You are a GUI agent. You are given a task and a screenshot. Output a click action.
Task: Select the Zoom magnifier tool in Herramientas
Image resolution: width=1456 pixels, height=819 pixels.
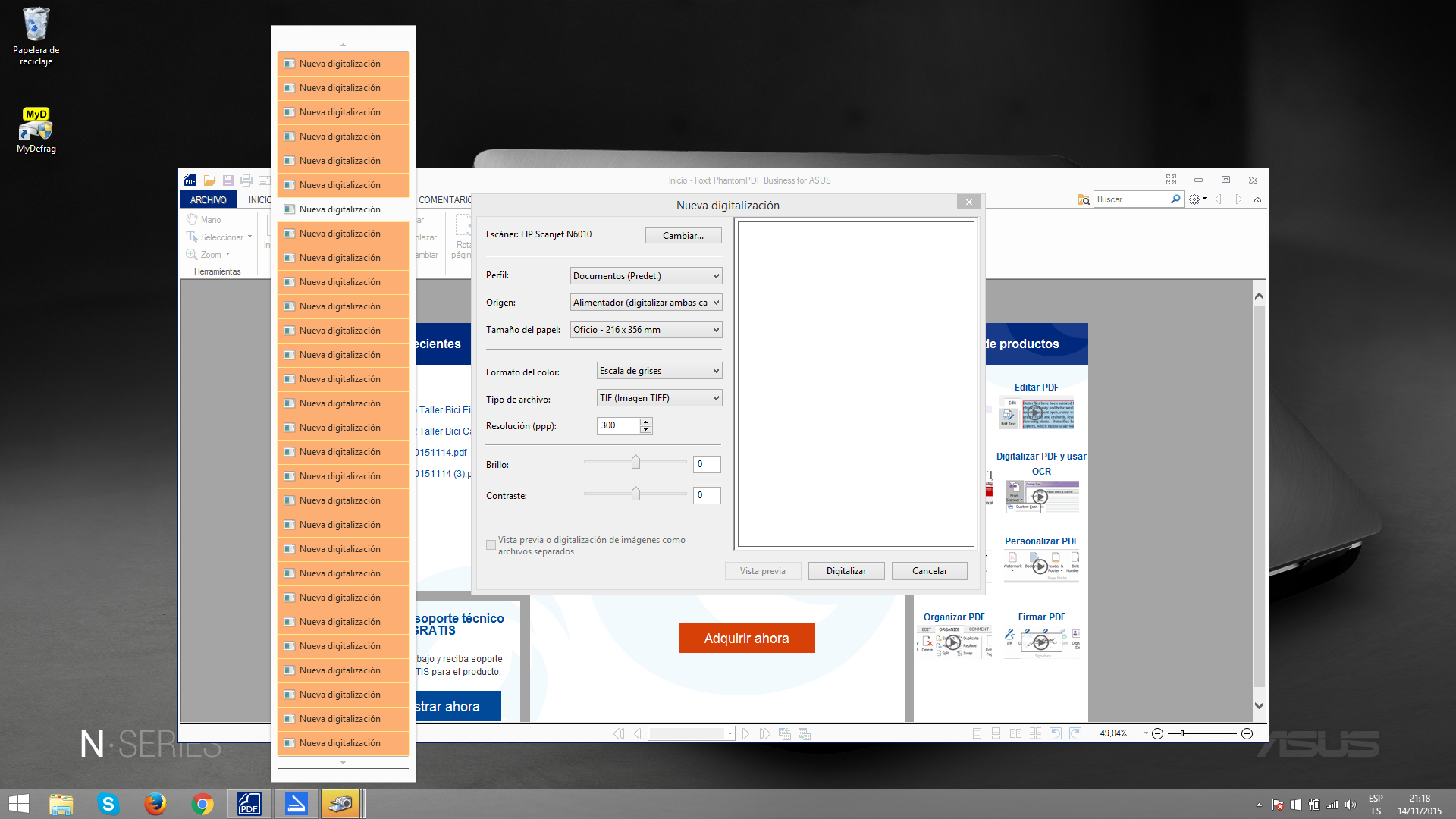204,255
